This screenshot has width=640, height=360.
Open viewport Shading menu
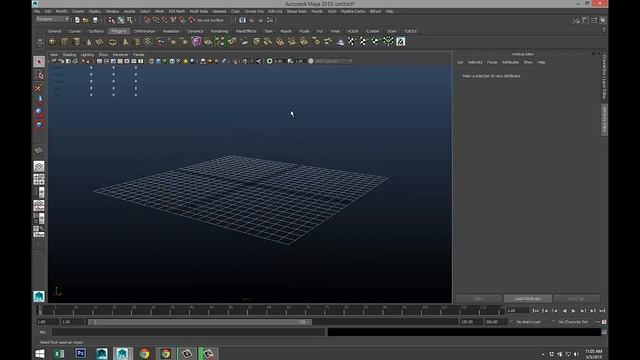point(69,55)
